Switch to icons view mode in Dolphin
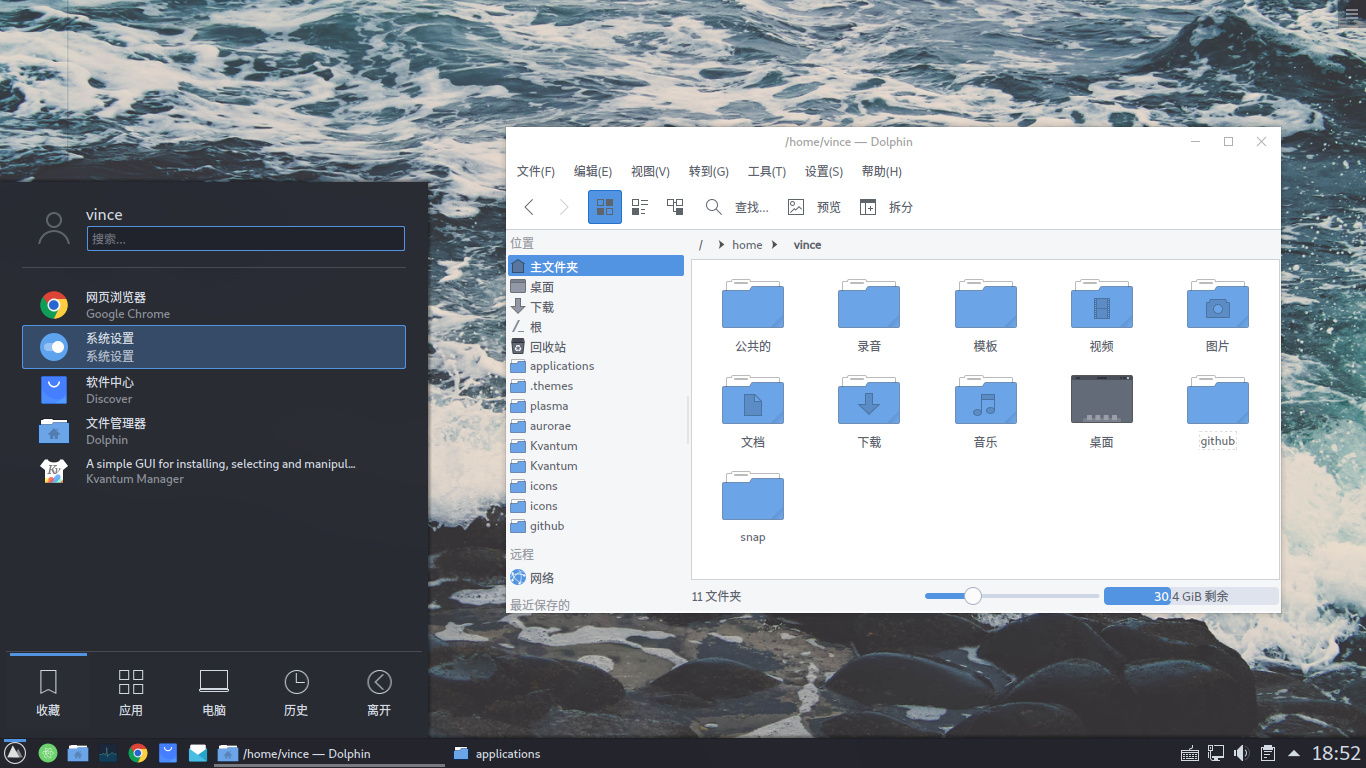The image size is (1366, 768). pyautogui.click(x=605, y=207)
